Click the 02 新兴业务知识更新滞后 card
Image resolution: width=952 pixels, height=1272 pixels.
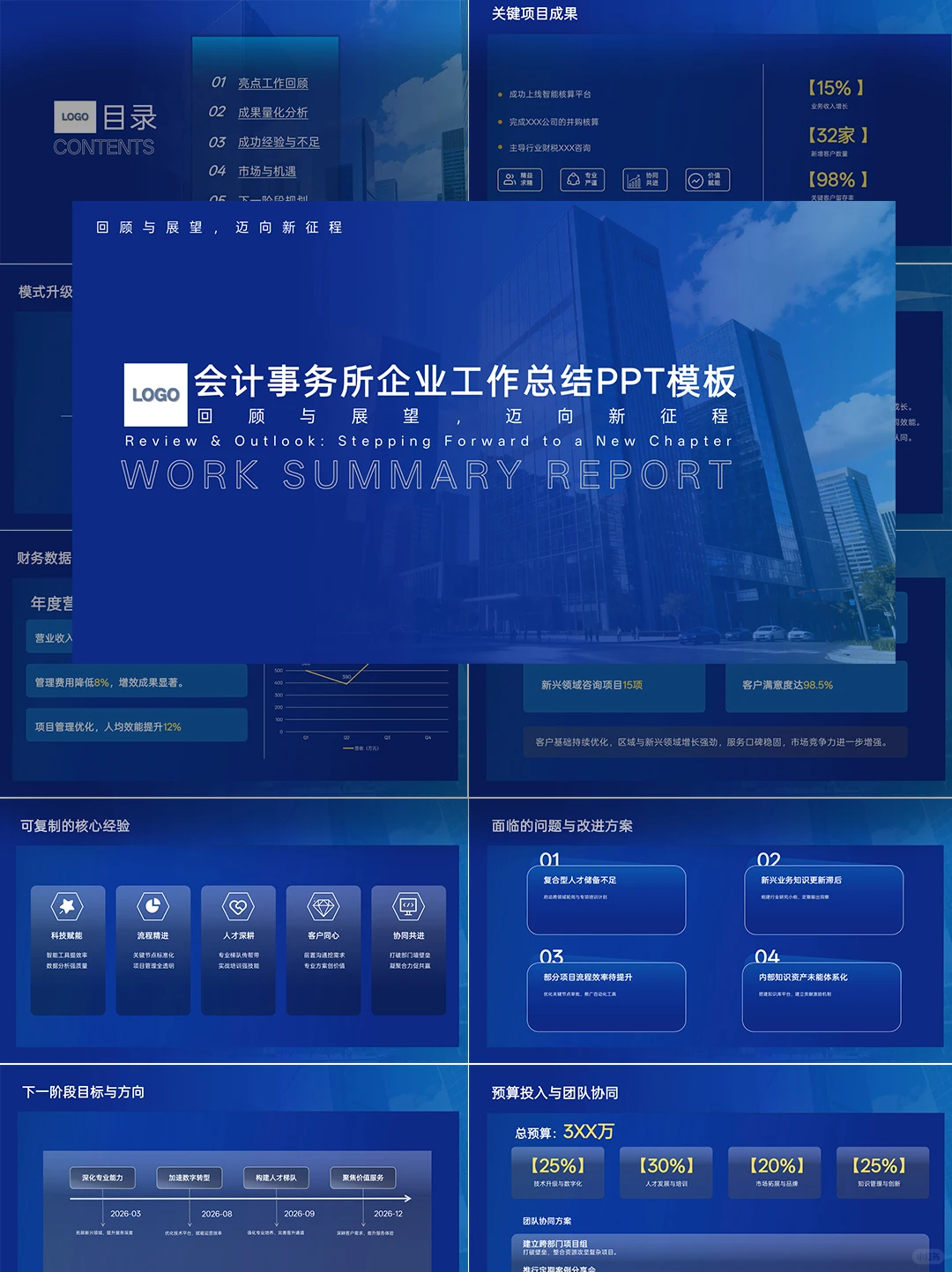coord(824,899)
